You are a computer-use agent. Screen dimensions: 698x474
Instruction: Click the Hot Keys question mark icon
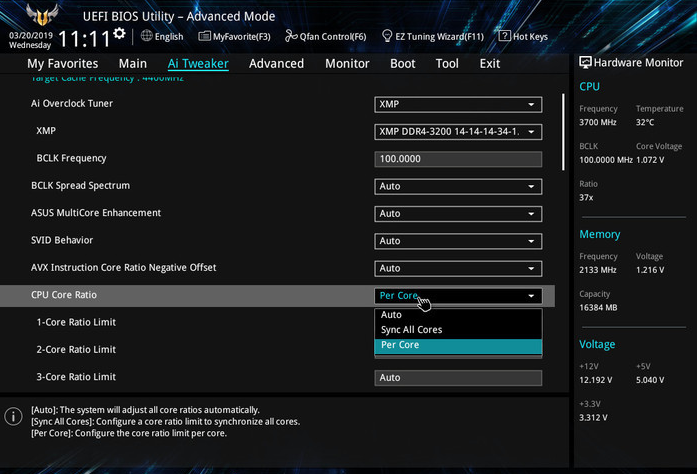click(x=505, y=36)
